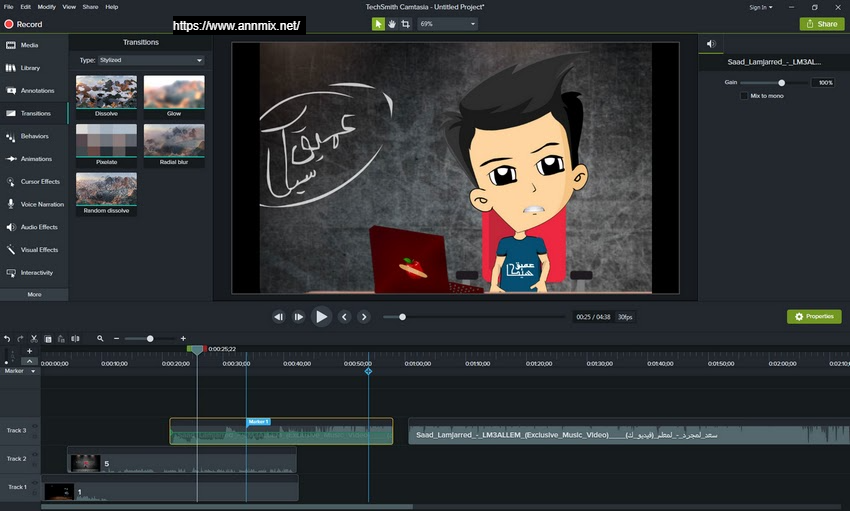Expand the Sign In dropdown
Viewport: 850px width, 511px height.
point(760,7)
